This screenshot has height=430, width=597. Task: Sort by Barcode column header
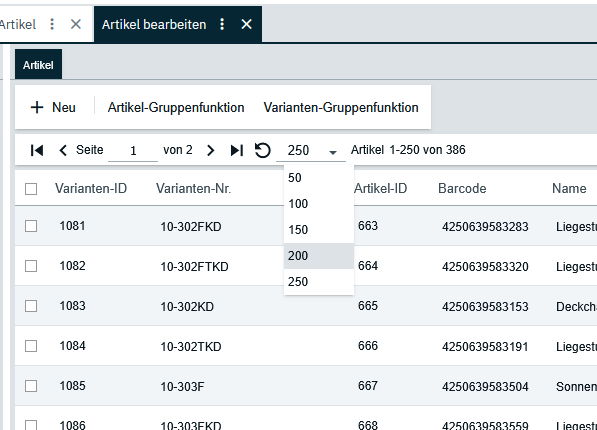coord(462,189)
